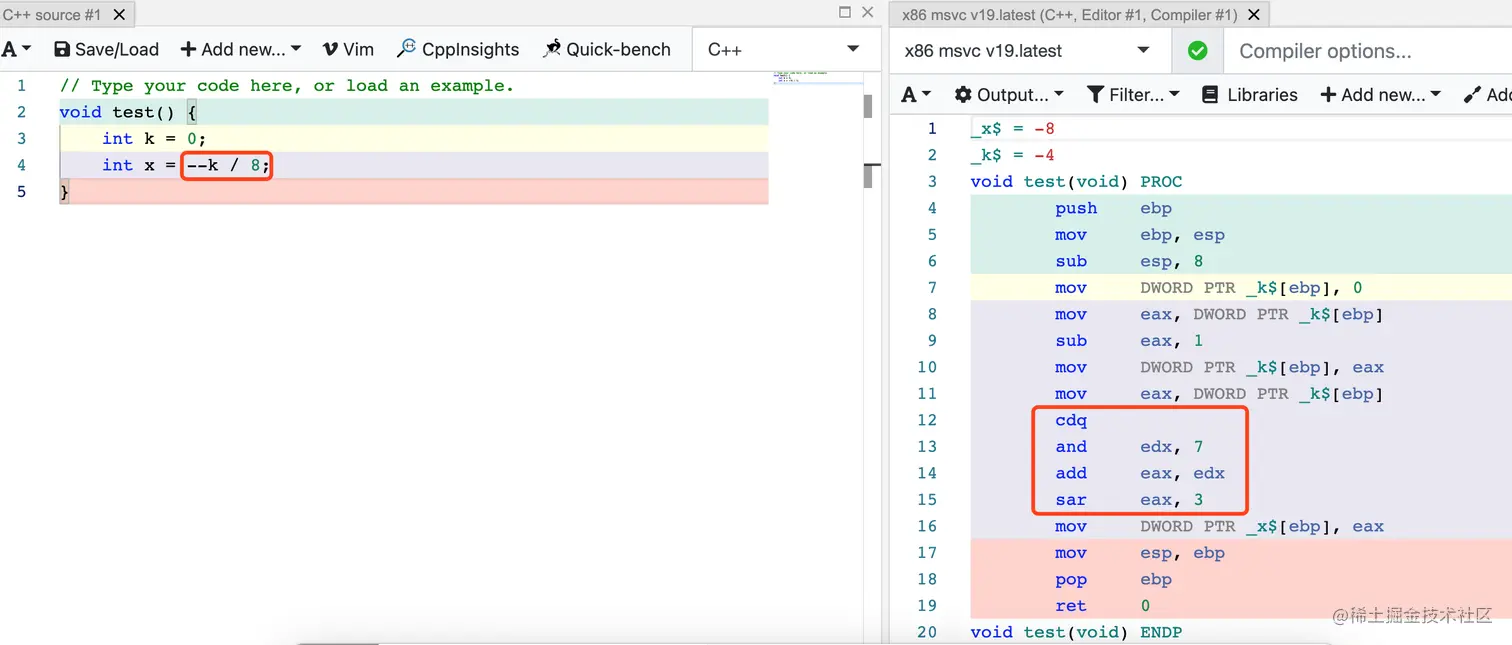The height and width of the screenshot is (645, 1512).
Task: Maximize the source editor pane
Action: tap(845, 12)
